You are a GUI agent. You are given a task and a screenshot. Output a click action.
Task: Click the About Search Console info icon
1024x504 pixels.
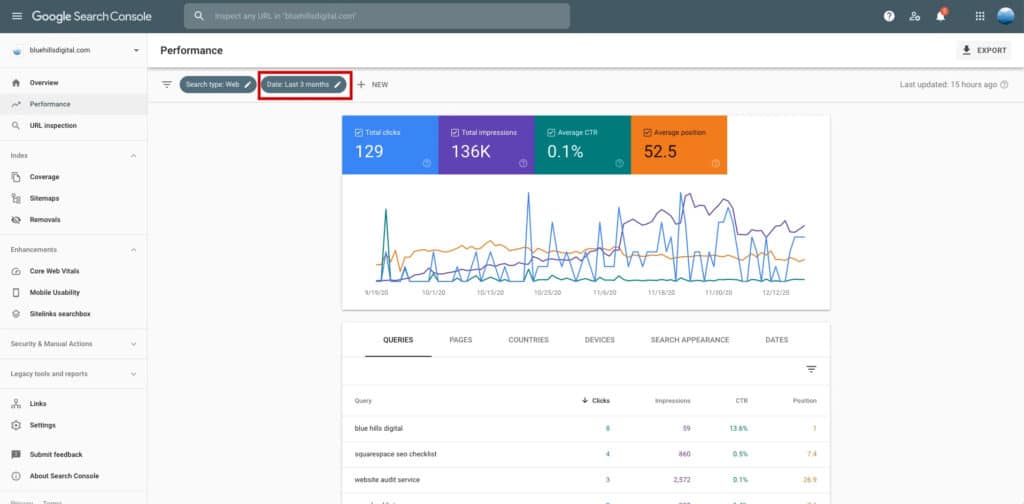(x=16, y=477)
